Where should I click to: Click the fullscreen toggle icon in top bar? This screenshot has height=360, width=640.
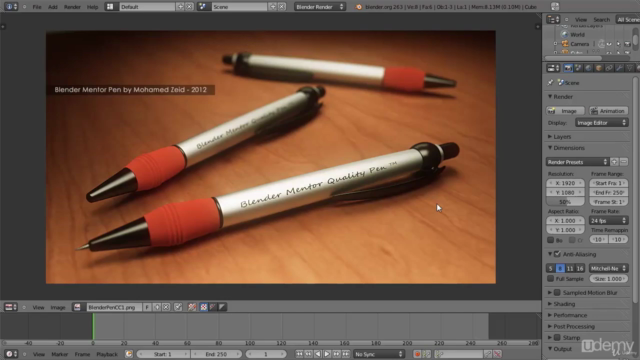555,7
